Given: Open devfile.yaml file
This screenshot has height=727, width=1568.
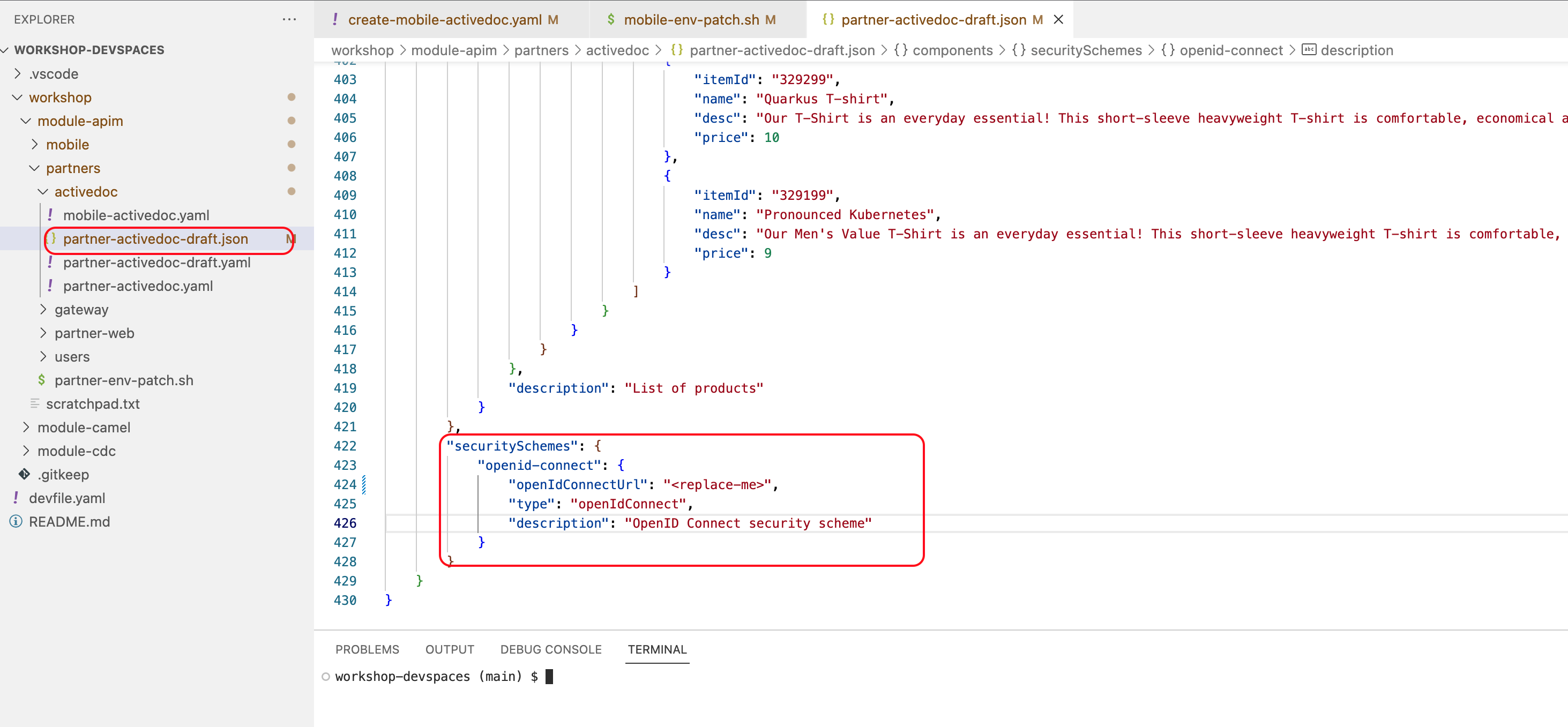Looking at the screenshot, I should pos(67,498).
